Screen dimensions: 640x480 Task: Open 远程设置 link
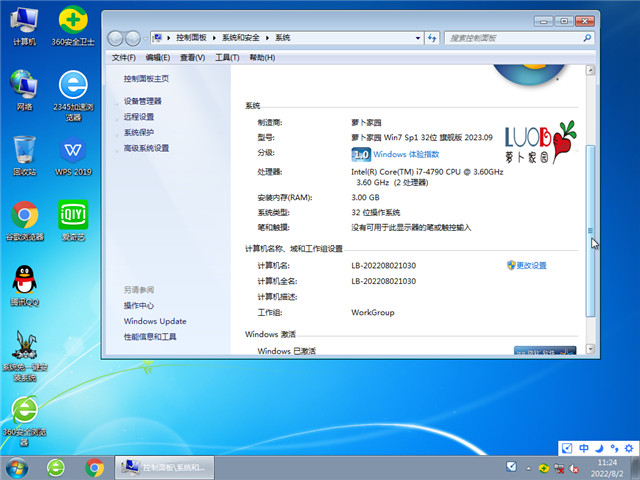click(139, 117)
